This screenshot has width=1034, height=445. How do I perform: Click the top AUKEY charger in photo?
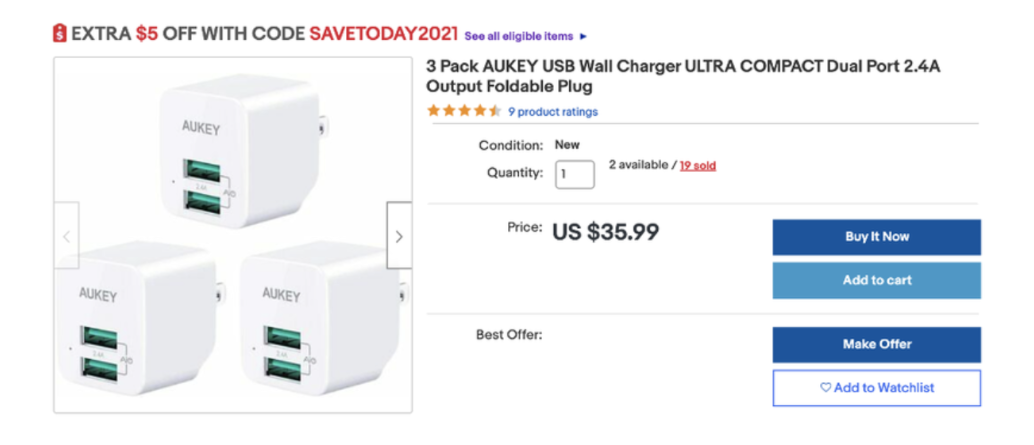[x=242, y=150]
